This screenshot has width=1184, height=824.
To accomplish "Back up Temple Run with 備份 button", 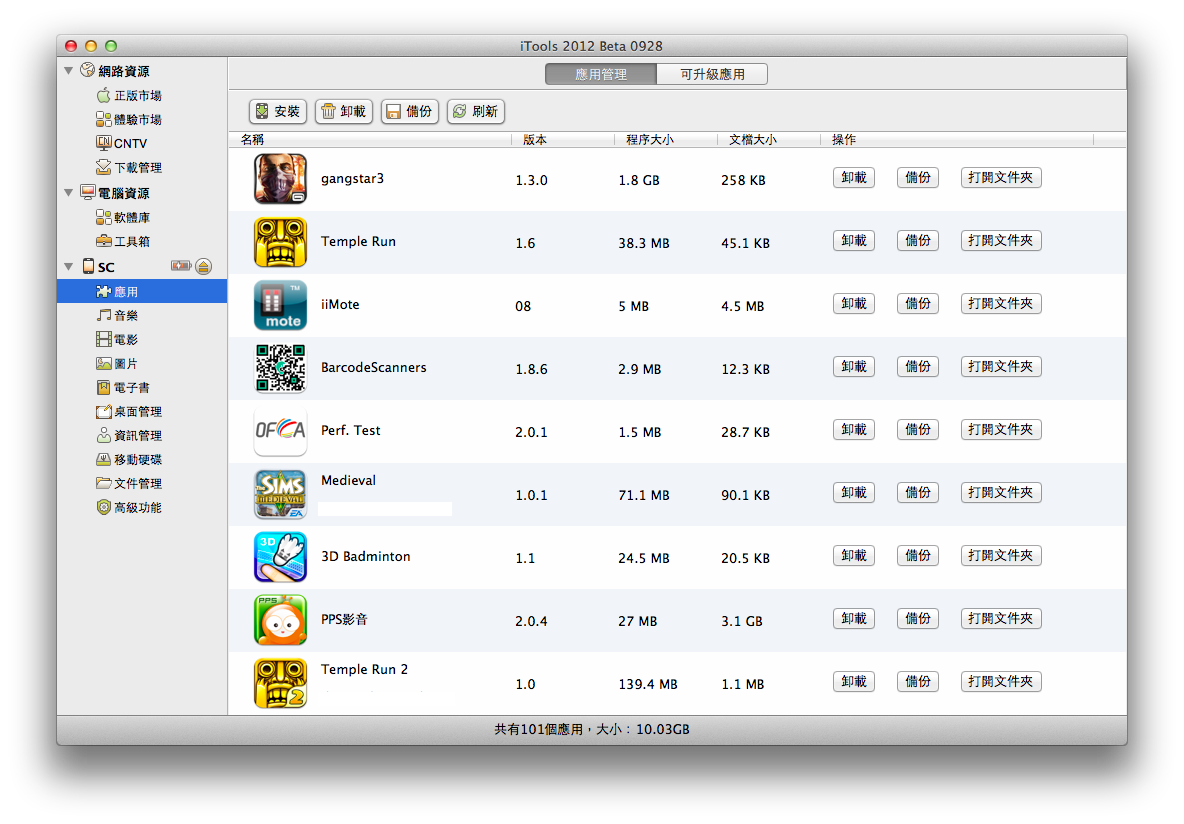I will (x=917, y=241).
